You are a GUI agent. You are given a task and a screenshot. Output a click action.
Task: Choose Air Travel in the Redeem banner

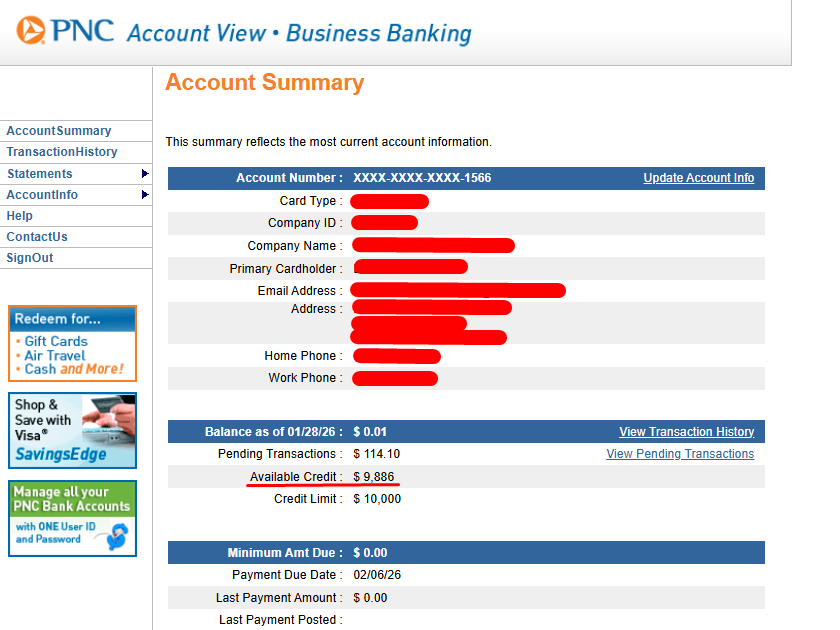[55, 355]
